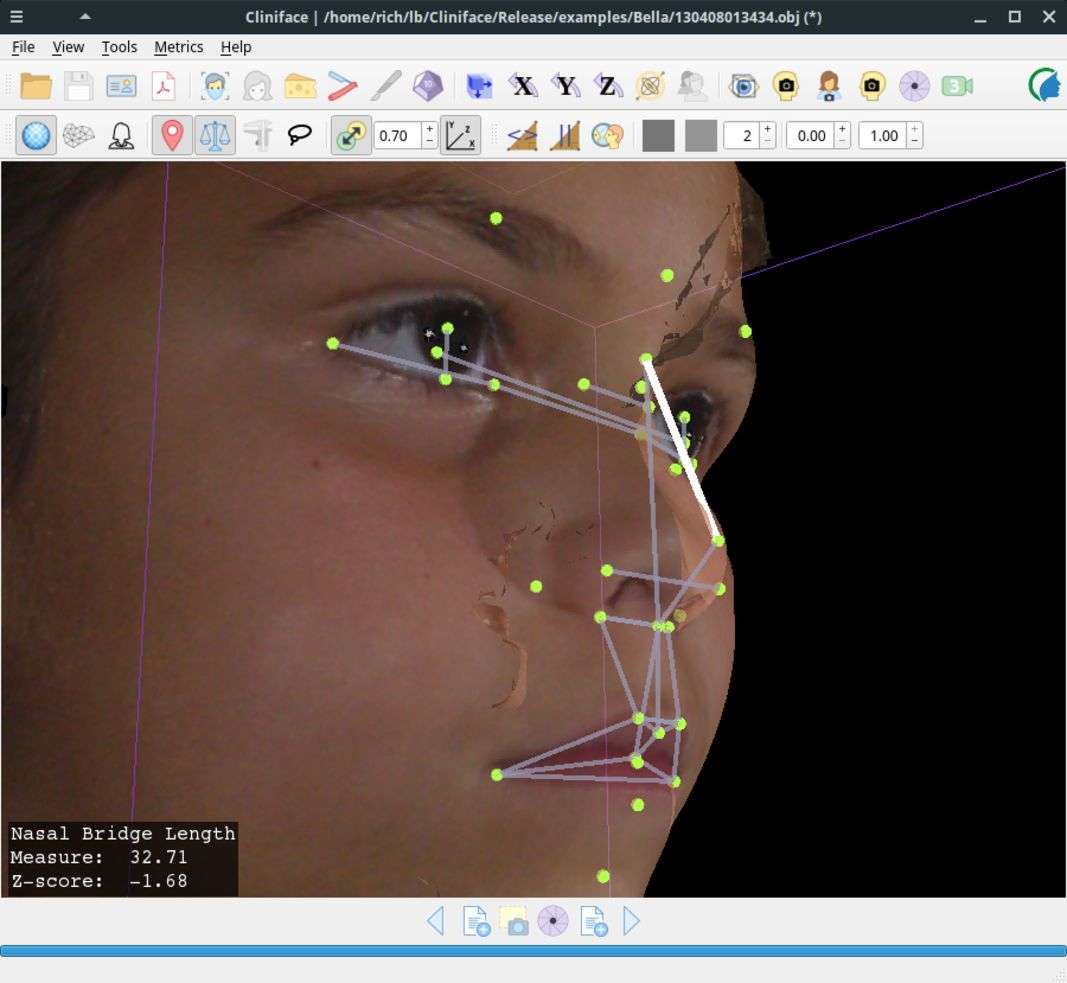Click the PDF report export icon

click(163, 86)
